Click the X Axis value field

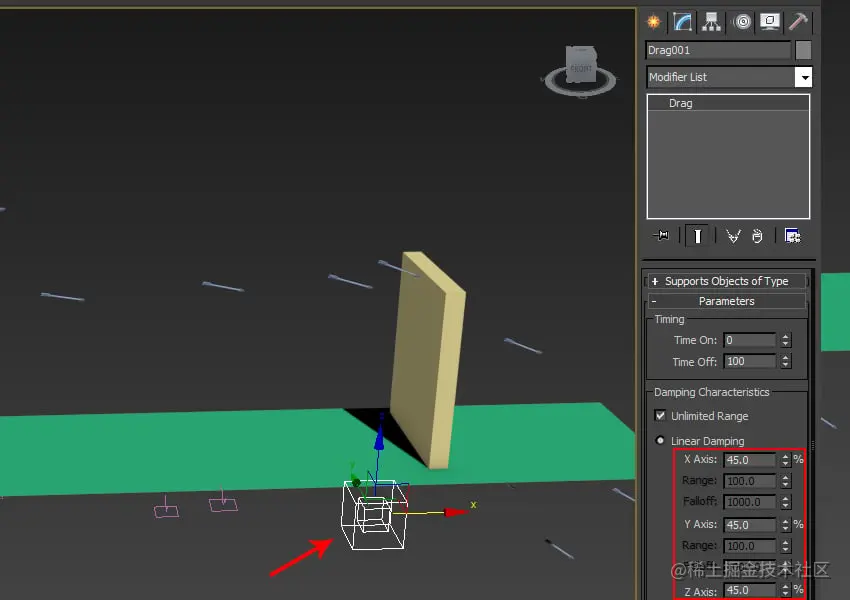click(x=750, y=460)
